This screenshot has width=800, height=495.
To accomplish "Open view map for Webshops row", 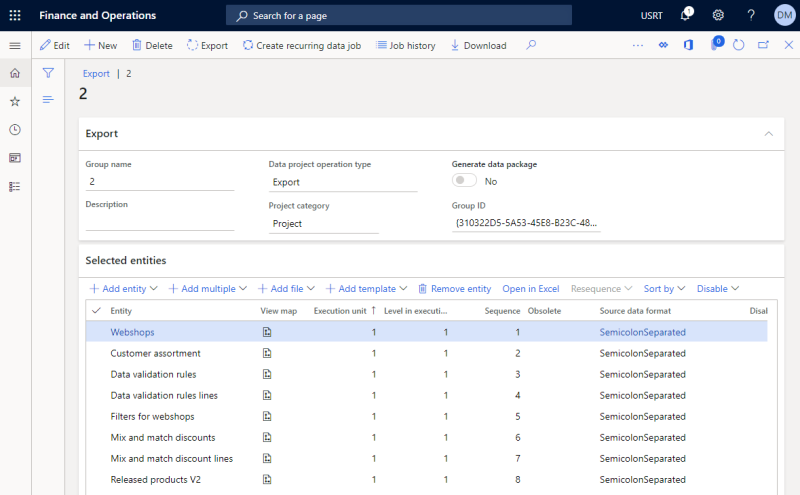I will pyautogui.click(x=267, y=332).
